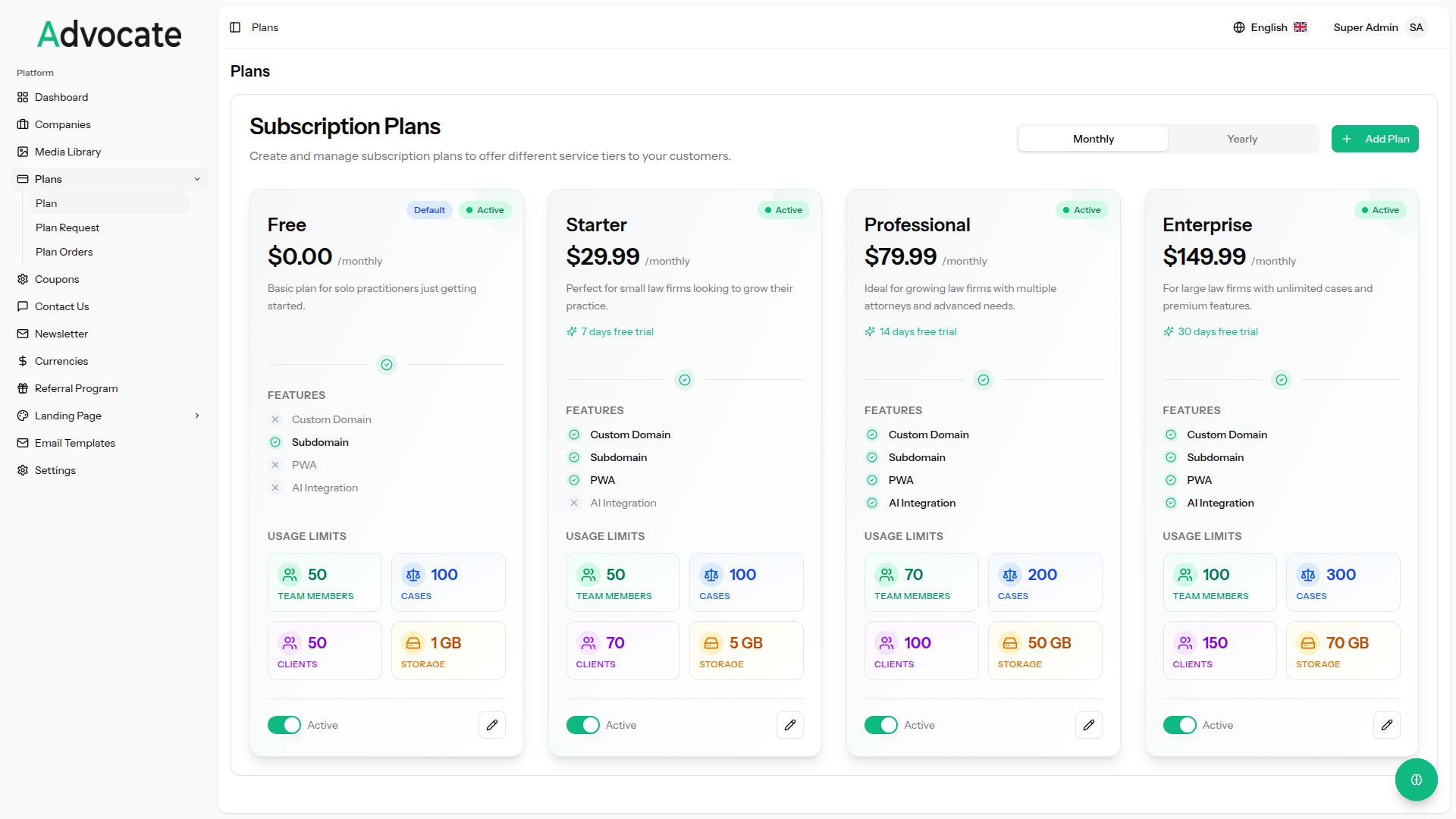This screenshot has width=1456, height=819.
Task: Click the Advocate logo
Action: tap(109, 34)
